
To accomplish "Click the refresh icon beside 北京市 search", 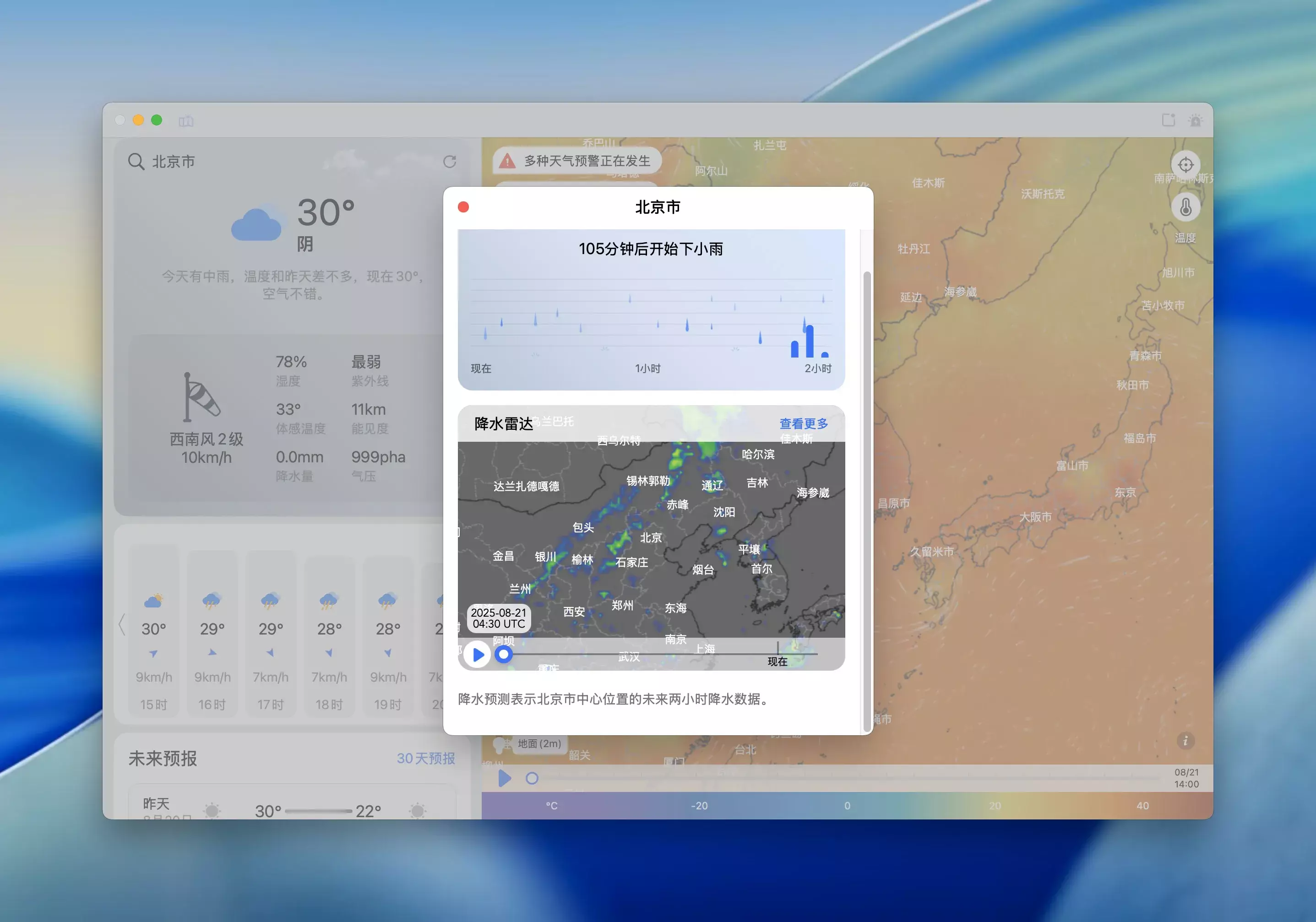I will point(449,162).
